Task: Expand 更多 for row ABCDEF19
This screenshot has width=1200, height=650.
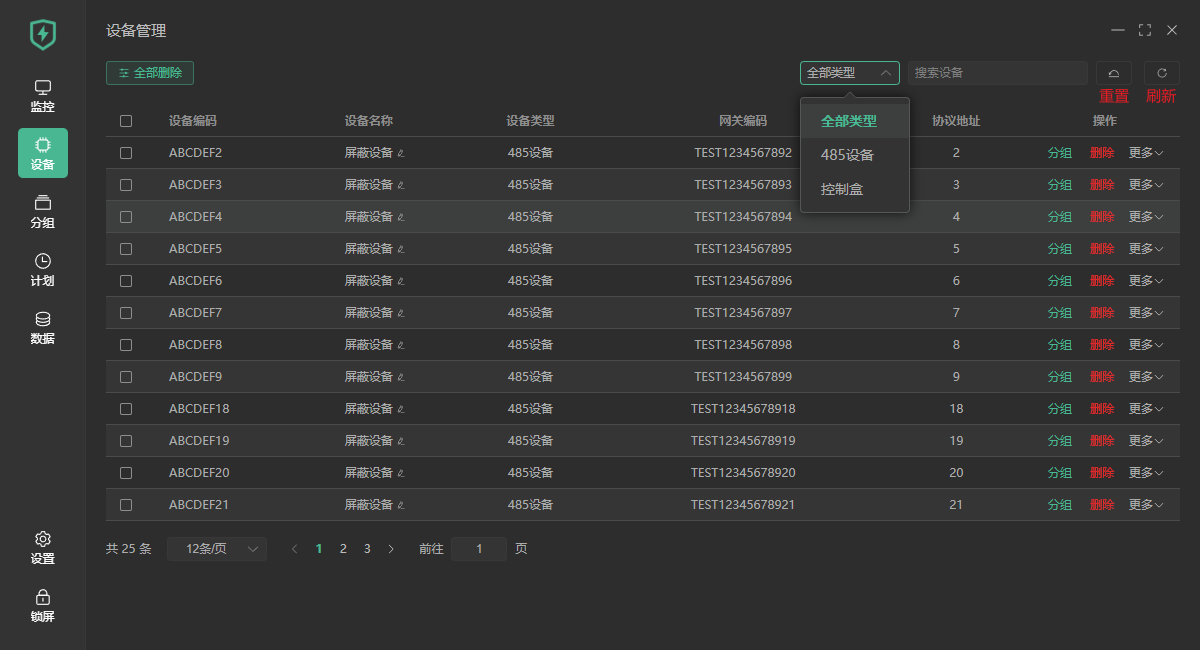Action: pyautogui.click(x=1146, y=441)
